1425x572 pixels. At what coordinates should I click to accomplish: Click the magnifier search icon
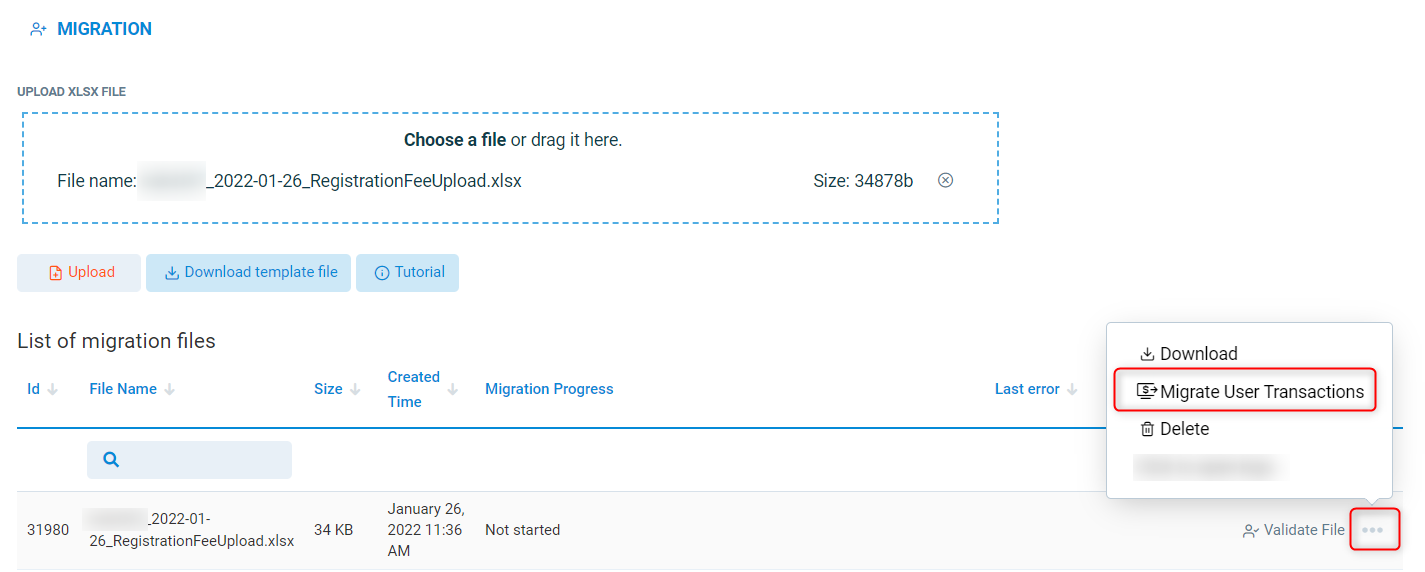pos(111,460)
